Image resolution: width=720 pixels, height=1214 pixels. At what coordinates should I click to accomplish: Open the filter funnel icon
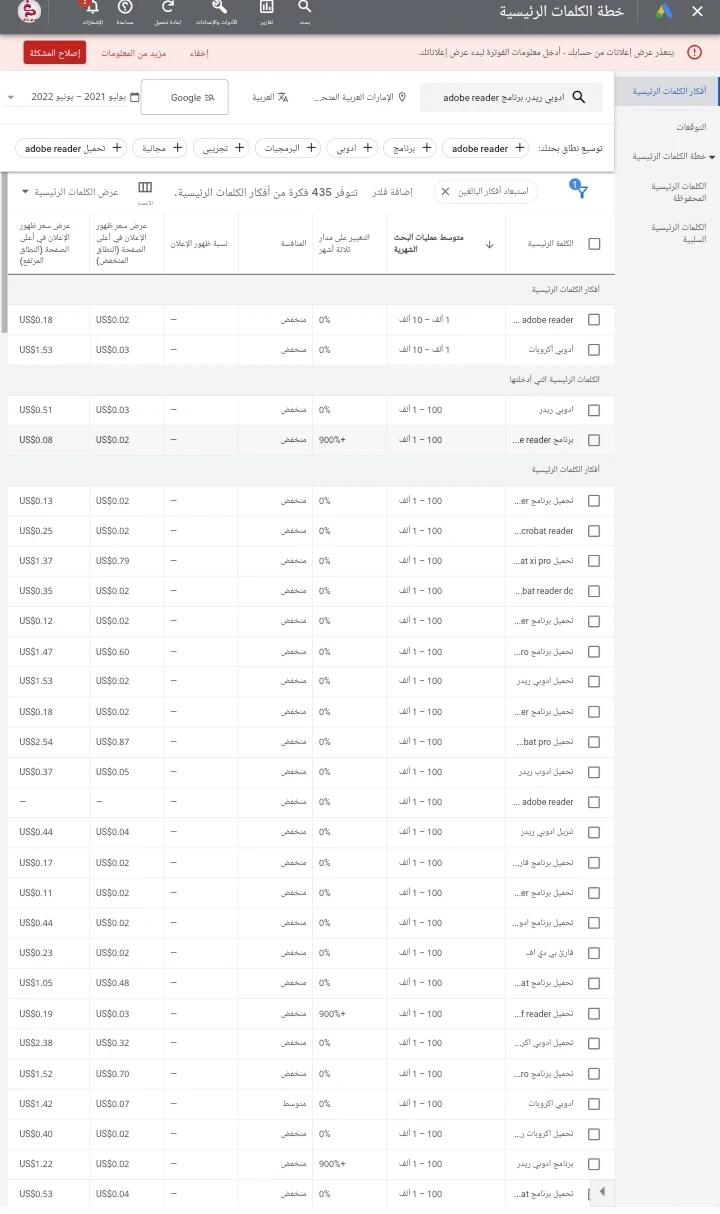click(x=581, y=190)
